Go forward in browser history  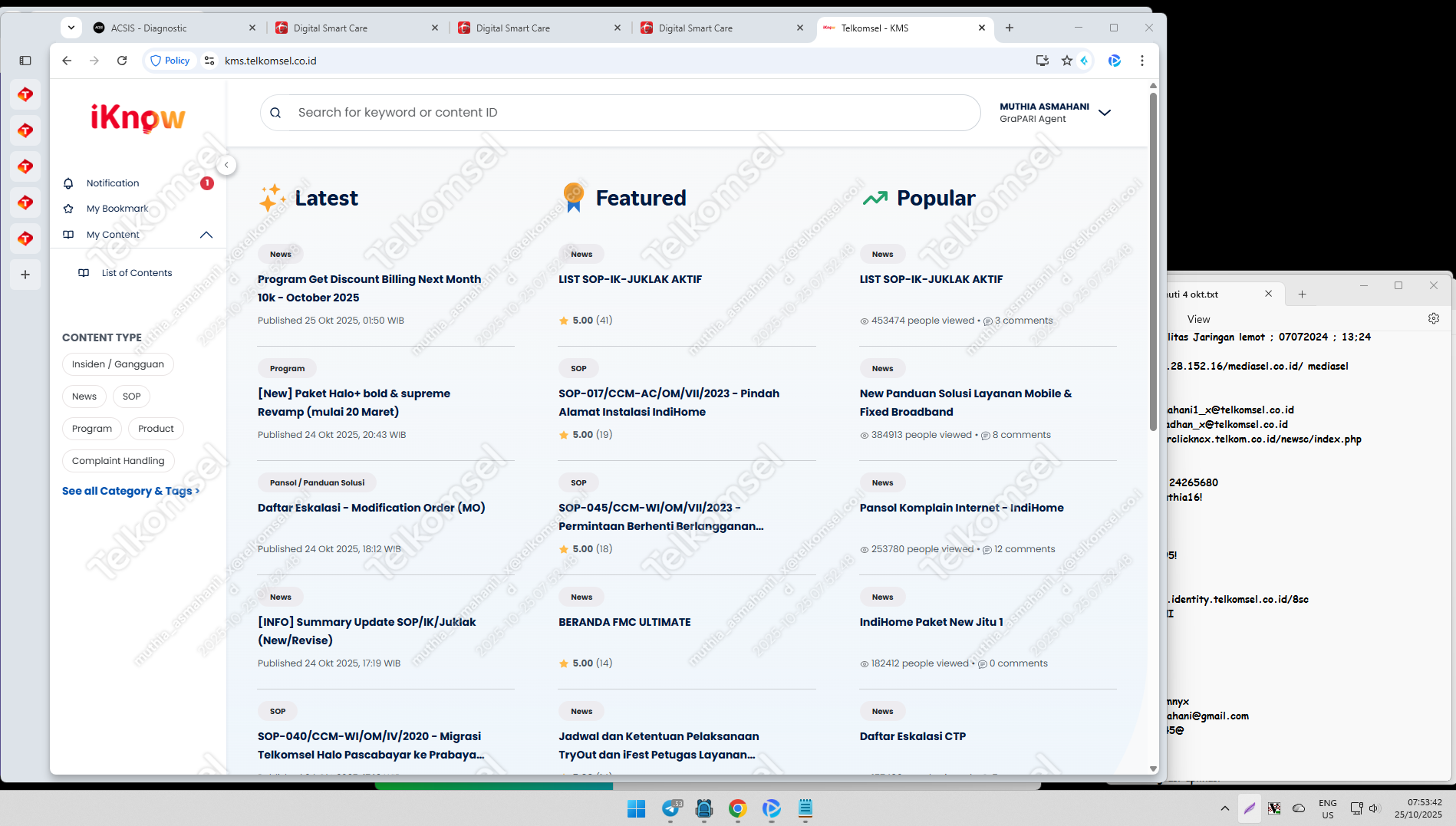(x=94, y=61)
